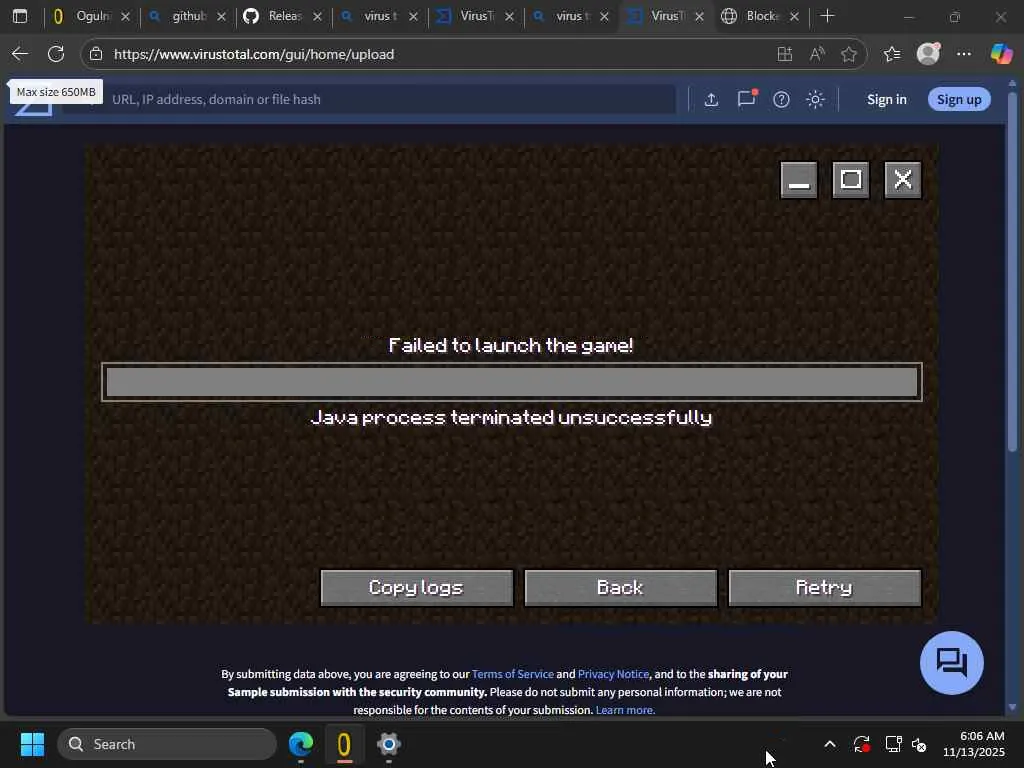1024x768 pixels.
Task: Maximize the launcher overlay window
Action: click(851, 180)
